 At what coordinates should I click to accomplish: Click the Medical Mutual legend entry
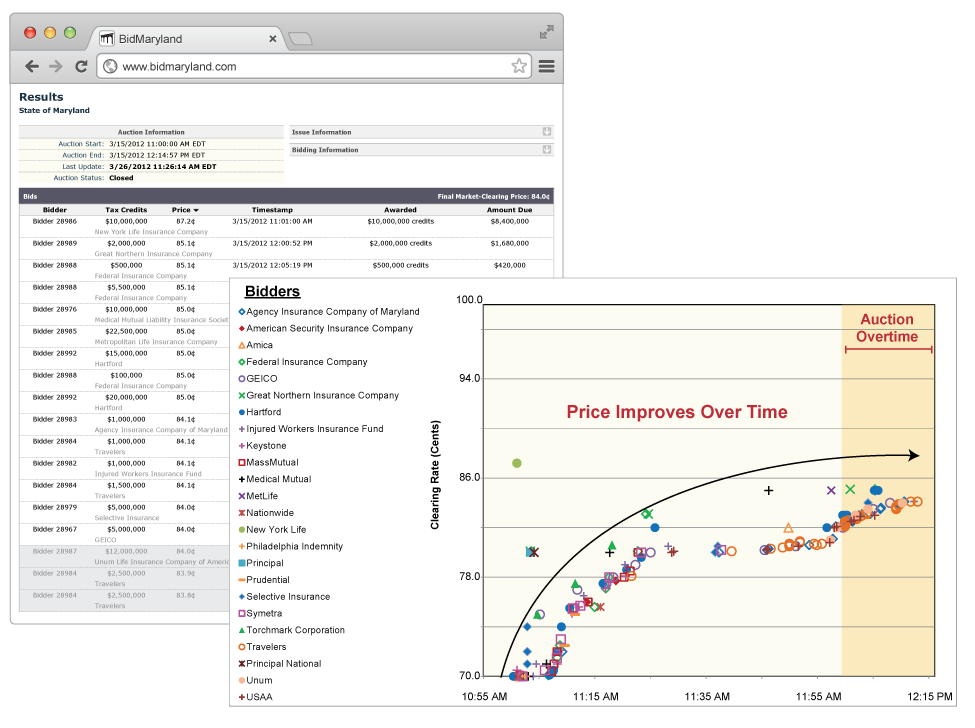pyautogui.click(x=275, y=479)
